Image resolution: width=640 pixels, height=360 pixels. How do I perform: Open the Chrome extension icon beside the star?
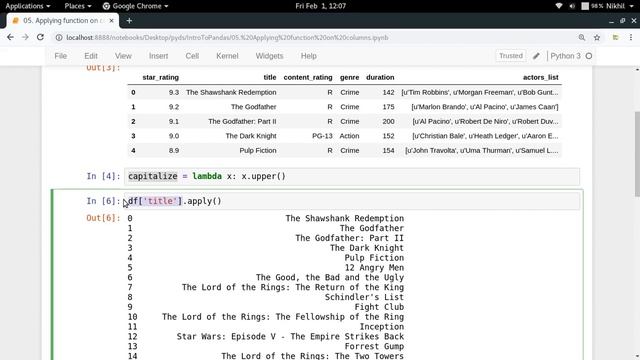coord(615,38)
